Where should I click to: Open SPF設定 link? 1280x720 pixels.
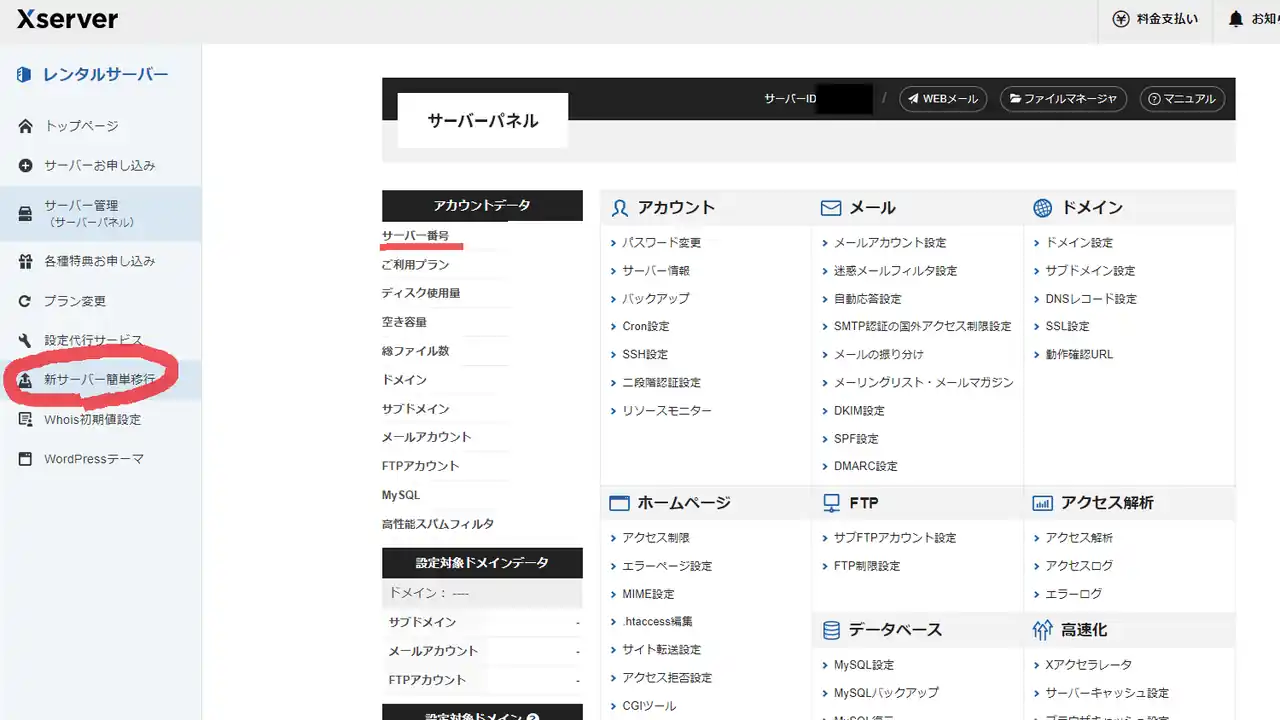tap(856, 439)
